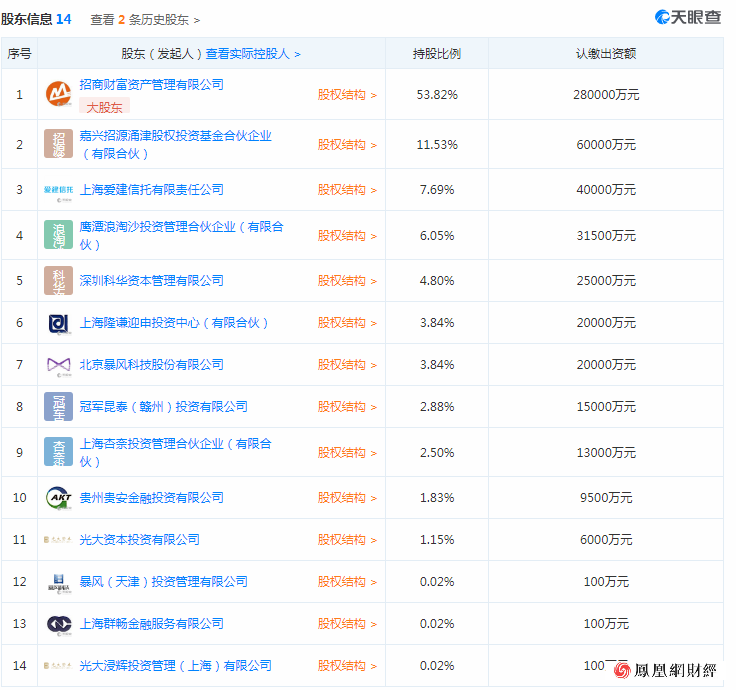The image size is (736, 690).
Task: View 2 条历史股东 link
Action: coord(145,20)
